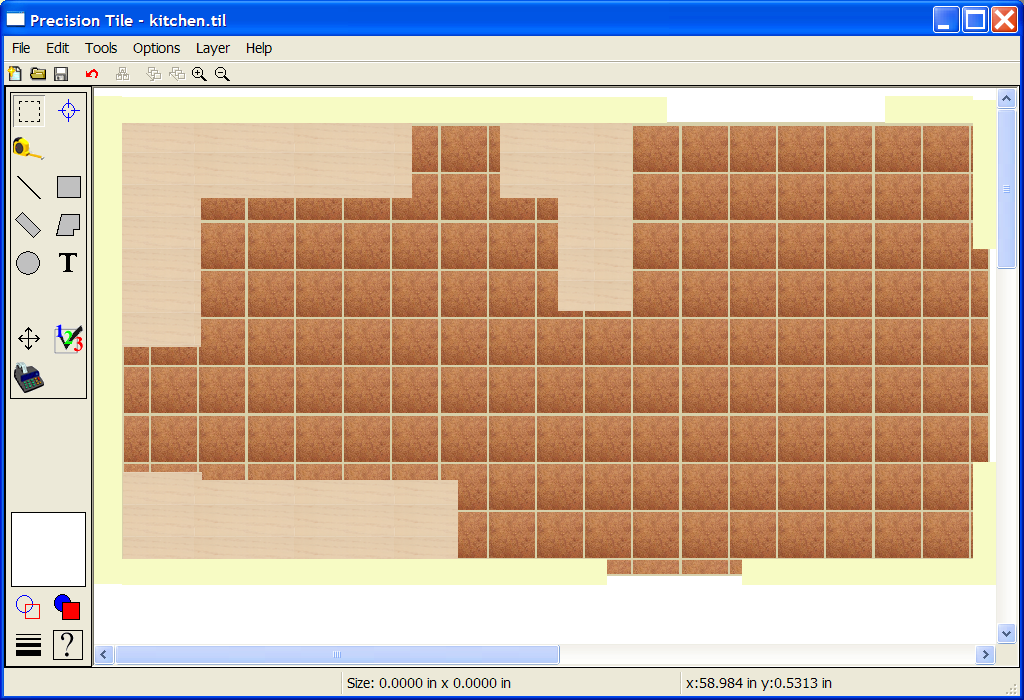Click the undo arrow in toolbar

[92, 74]
